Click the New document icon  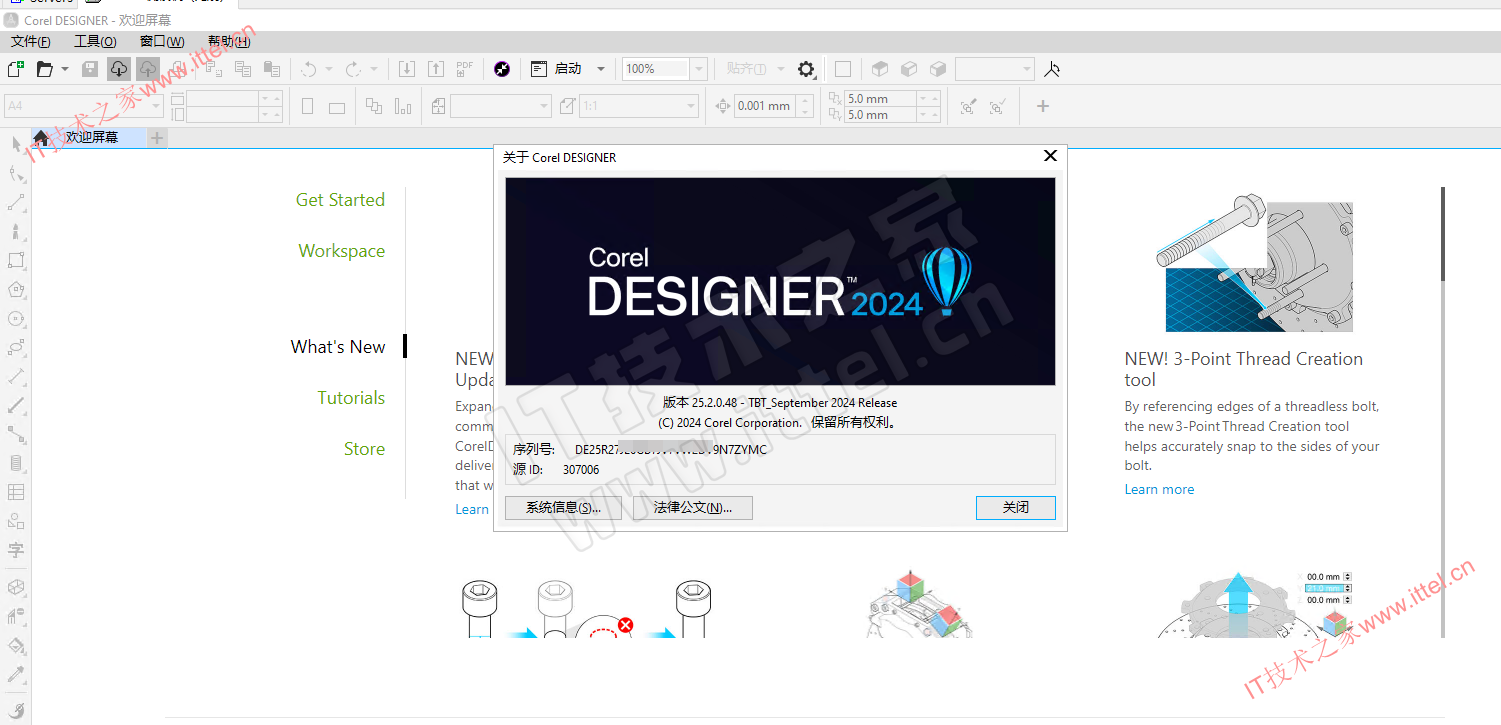(15, 69)
